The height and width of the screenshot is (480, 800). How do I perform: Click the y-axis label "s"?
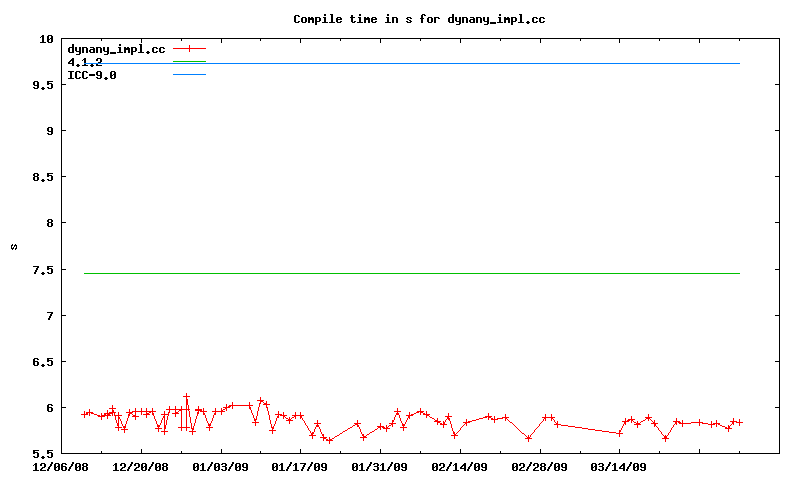14,246
